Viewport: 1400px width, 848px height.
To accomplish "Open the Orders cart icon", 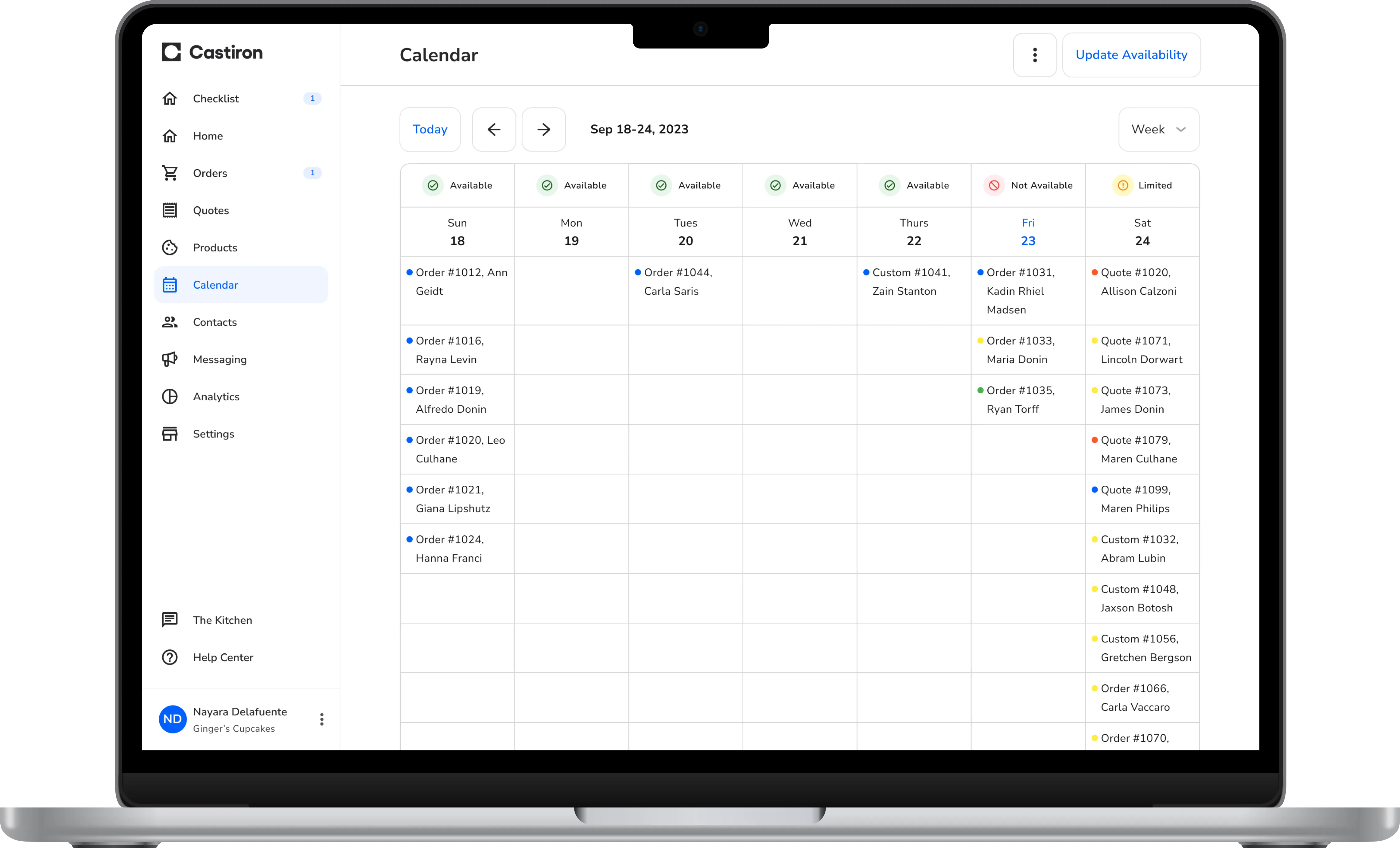I will pyautogui.click(x=170, y=173).
